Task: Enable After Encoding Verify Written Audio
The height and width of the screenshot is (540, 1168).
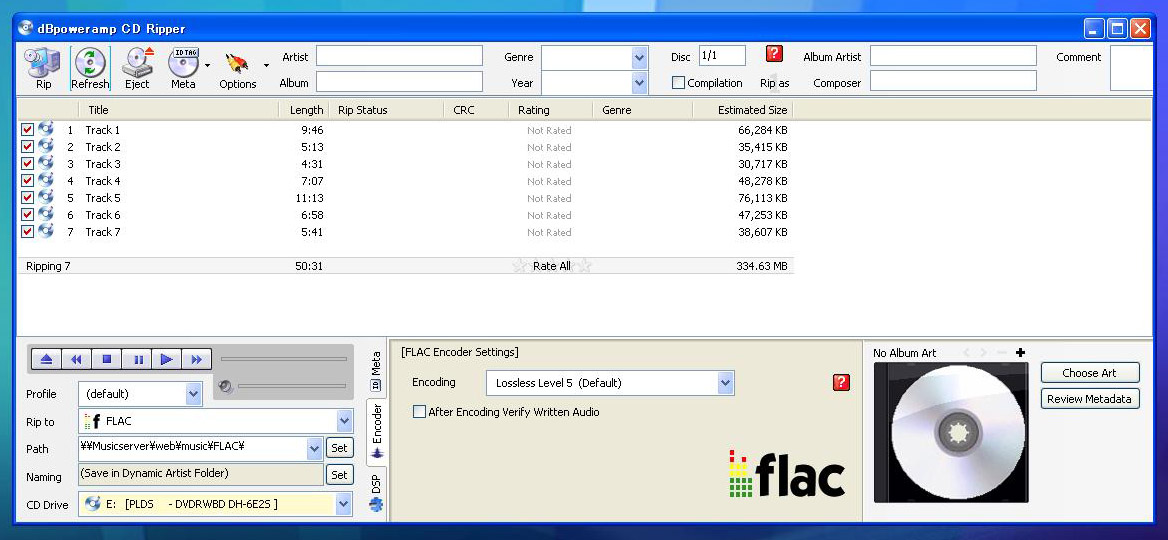Action: click(419, 411)
